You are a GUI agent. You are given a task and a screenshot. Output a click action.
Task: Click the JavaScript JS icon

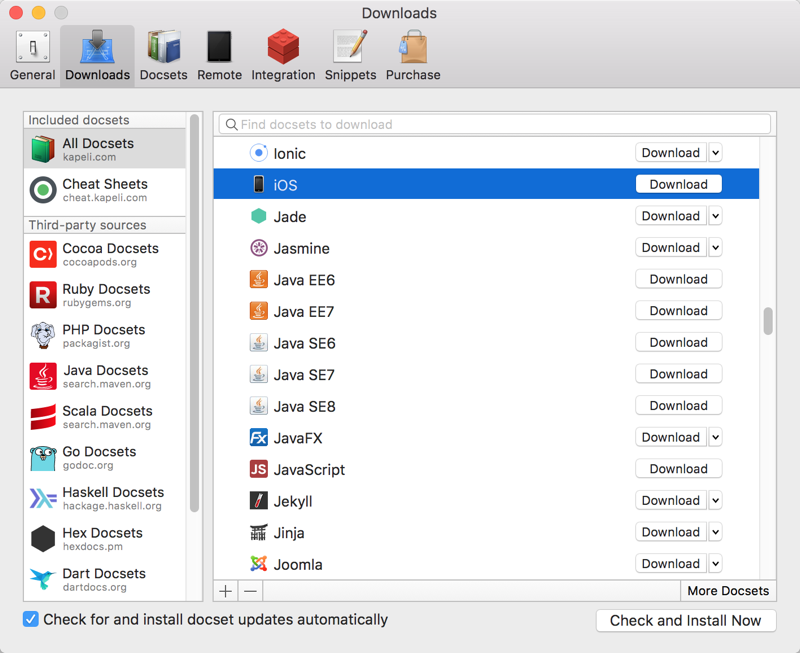point(259,469)
